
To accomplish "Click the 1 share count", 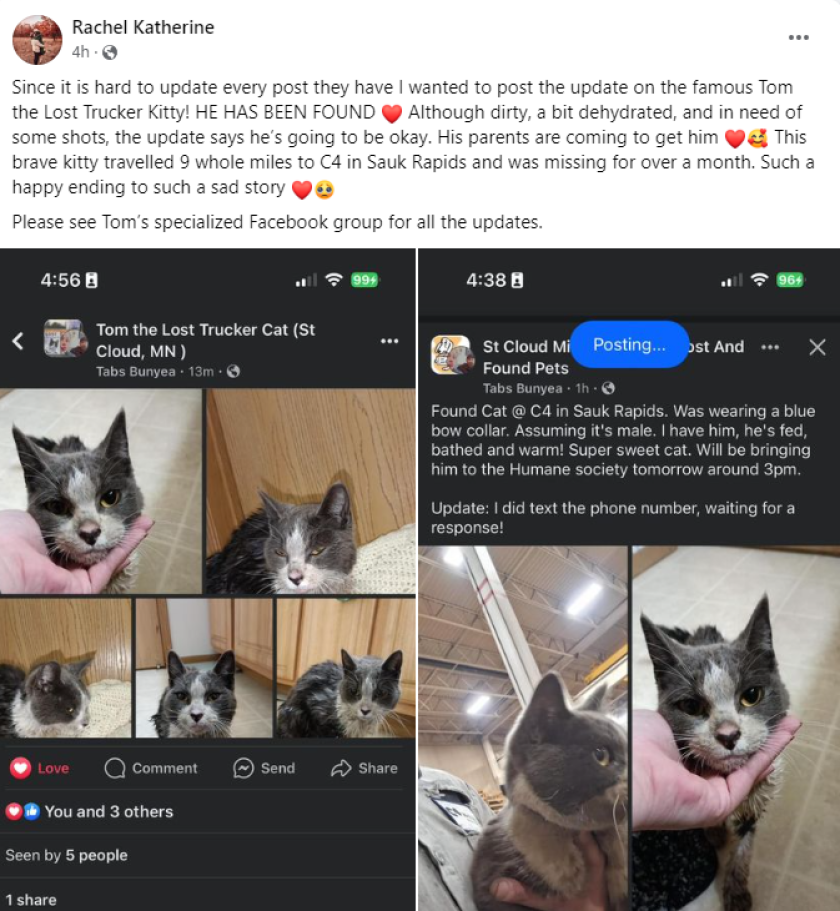I will [x=31, y=900].
